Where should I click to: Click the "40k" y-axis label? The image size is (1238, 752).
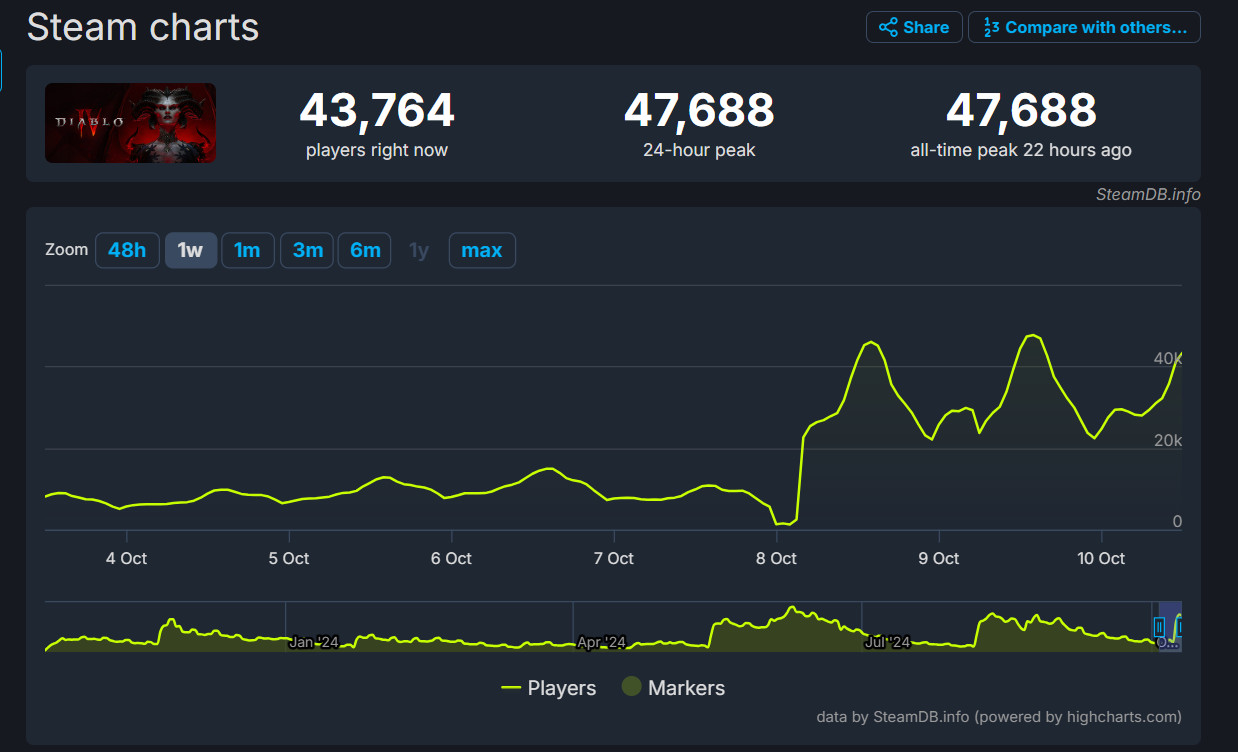1168,358
